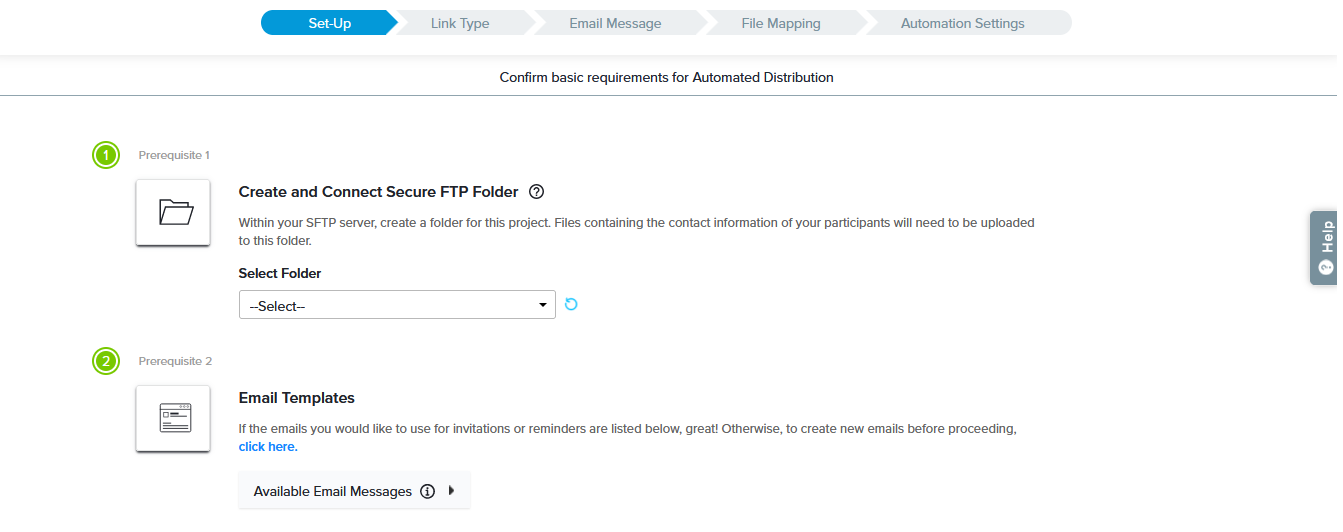Click the question mark icon on Help tab
The height and width of the screenshot is (532, 1343).
coord(1326,267)
